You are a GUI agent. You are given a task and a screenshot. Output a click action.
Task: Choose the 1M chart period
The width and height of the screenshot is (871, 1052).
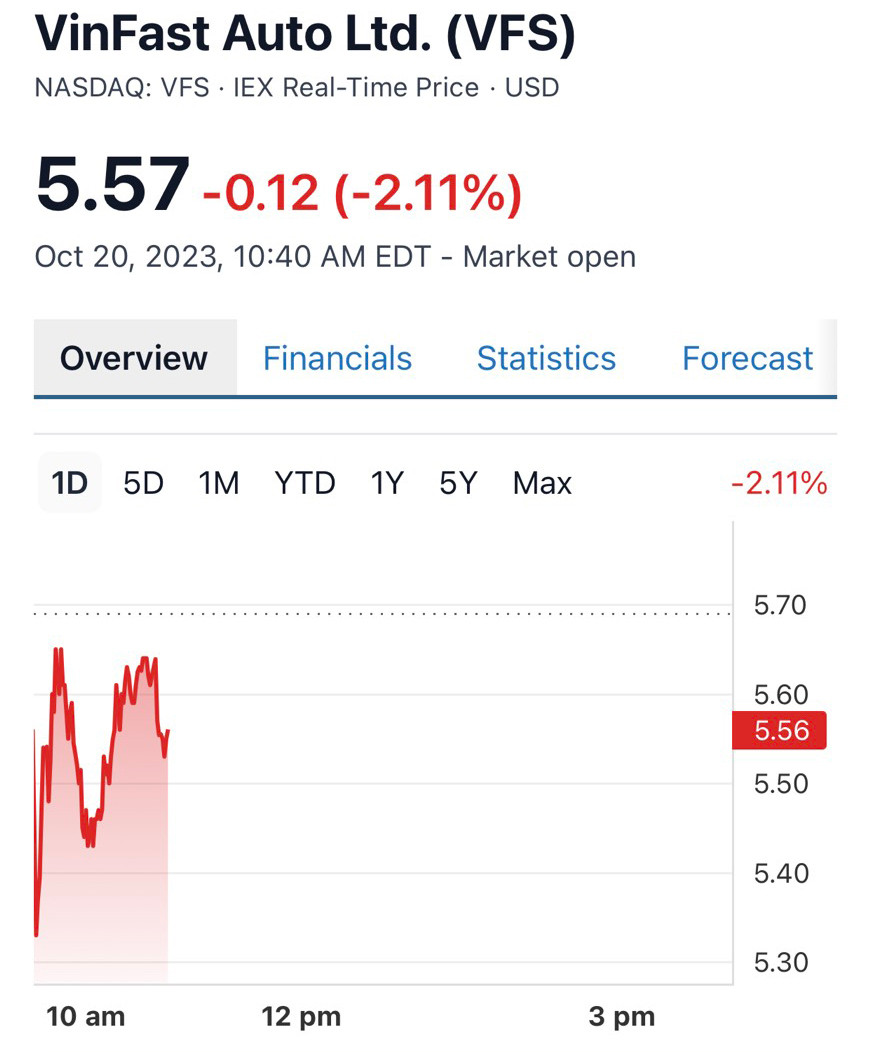click(x=219, y=483)
